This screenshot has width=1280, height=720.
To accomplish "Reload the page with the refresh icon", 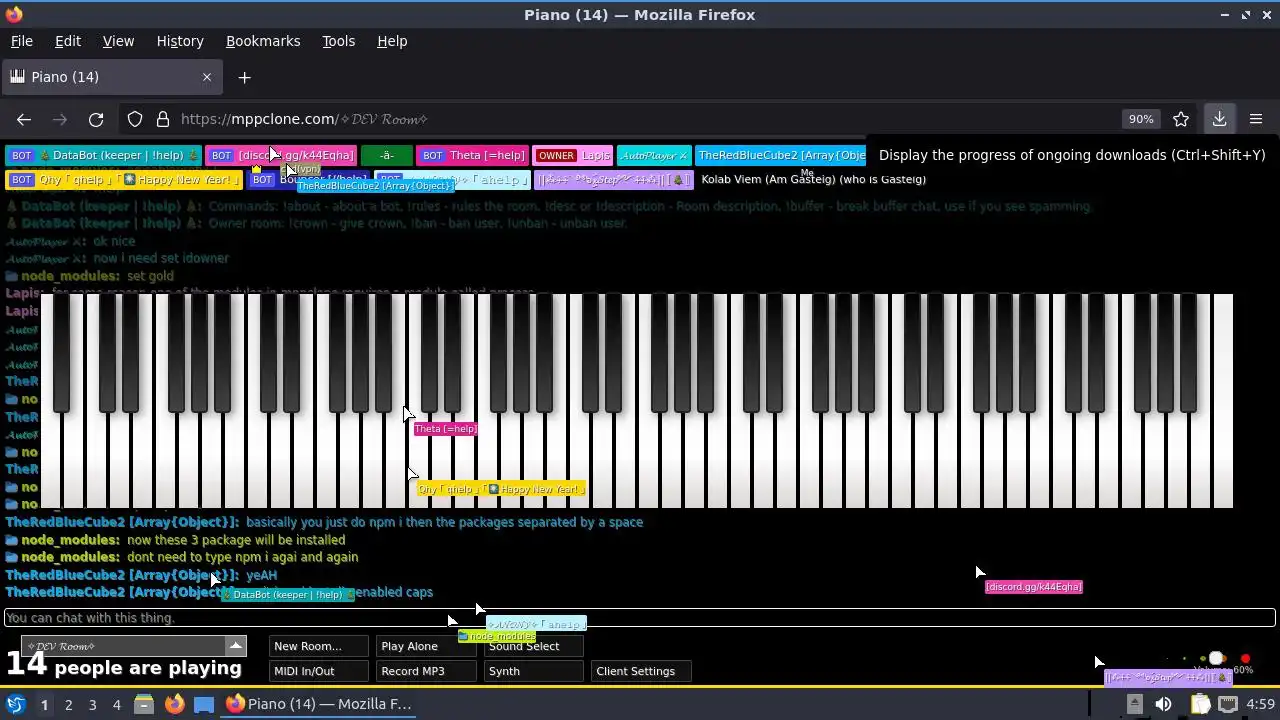I will pyautogui.click(x=96, y=119).
